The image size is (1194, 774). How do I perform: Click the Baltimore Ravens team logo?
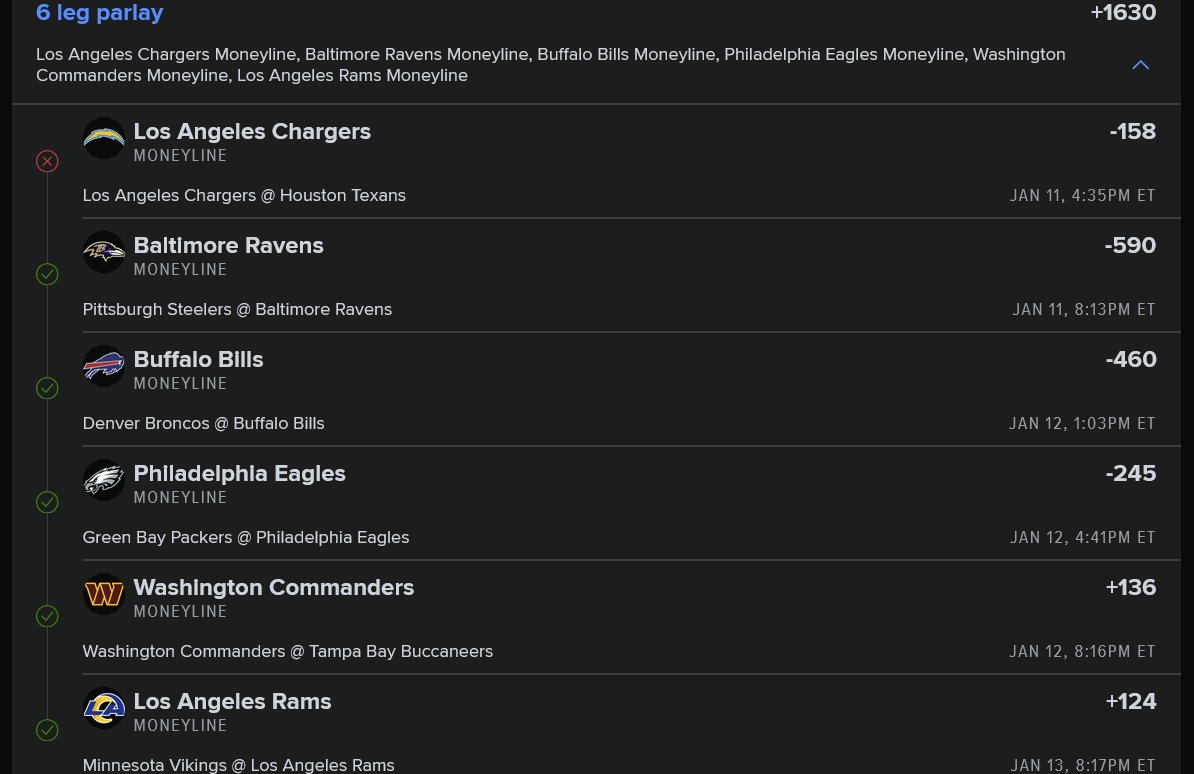[x=104, y=252]
